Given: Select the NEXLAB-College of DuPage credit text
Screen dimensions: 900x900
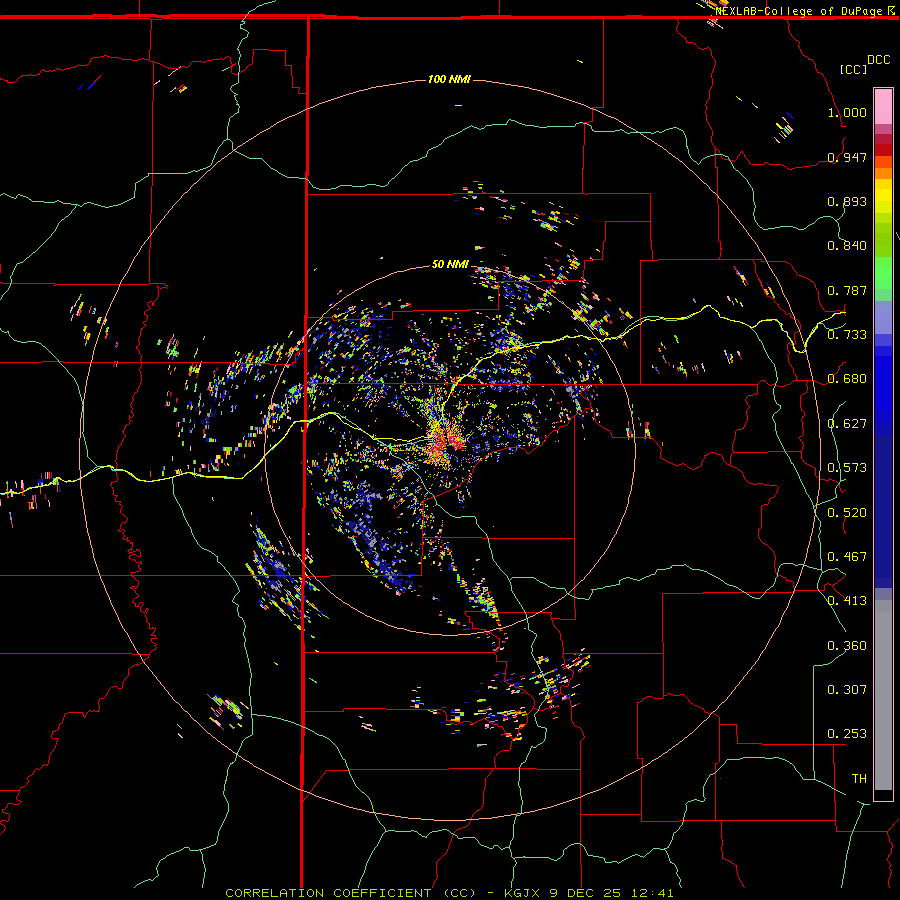Looking at the screenshot, I should tap(798, 11).
